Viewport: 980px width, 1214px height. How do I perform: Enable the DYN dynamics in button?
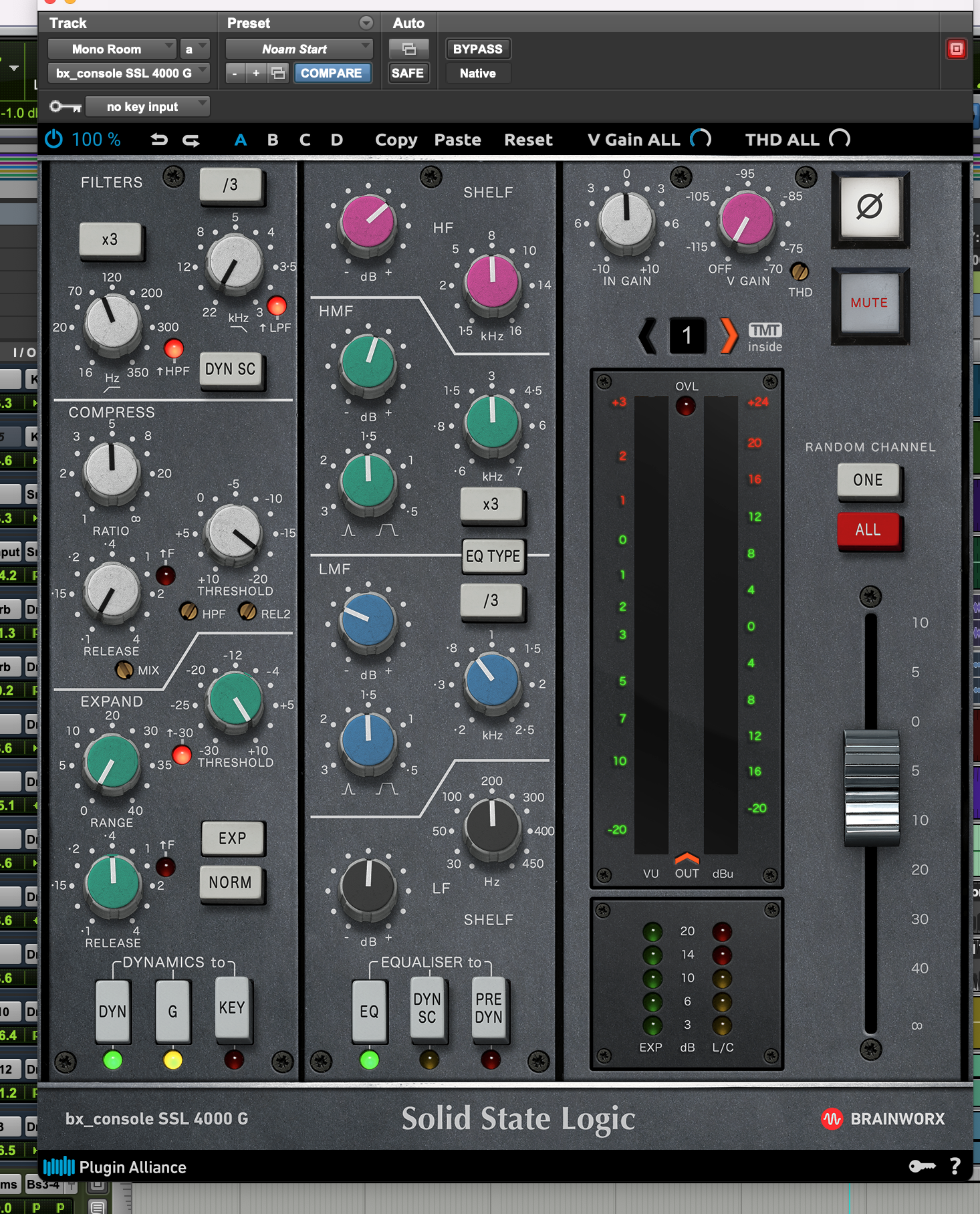[112, 1011]
